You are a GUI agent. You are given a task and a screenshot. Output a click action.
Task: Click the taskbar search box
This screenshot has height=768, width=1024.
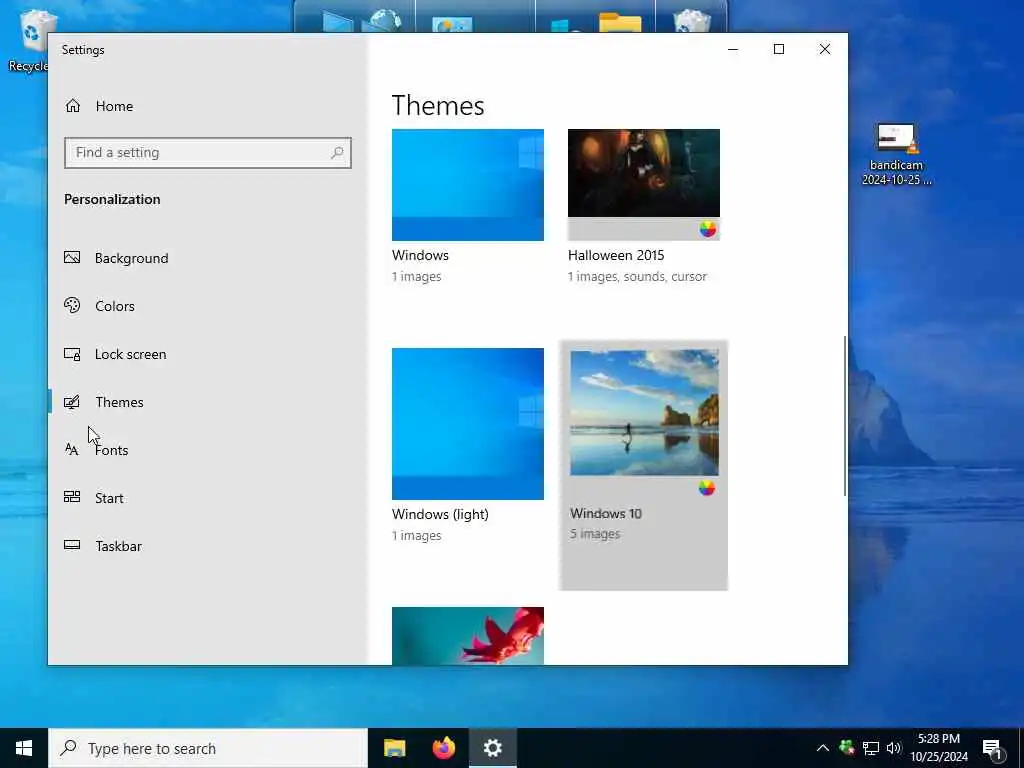[x=208, y=748]
